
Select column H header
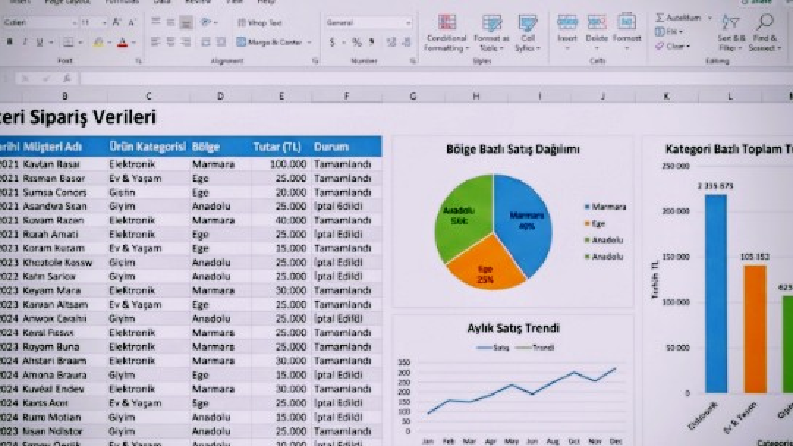[476, 96]
